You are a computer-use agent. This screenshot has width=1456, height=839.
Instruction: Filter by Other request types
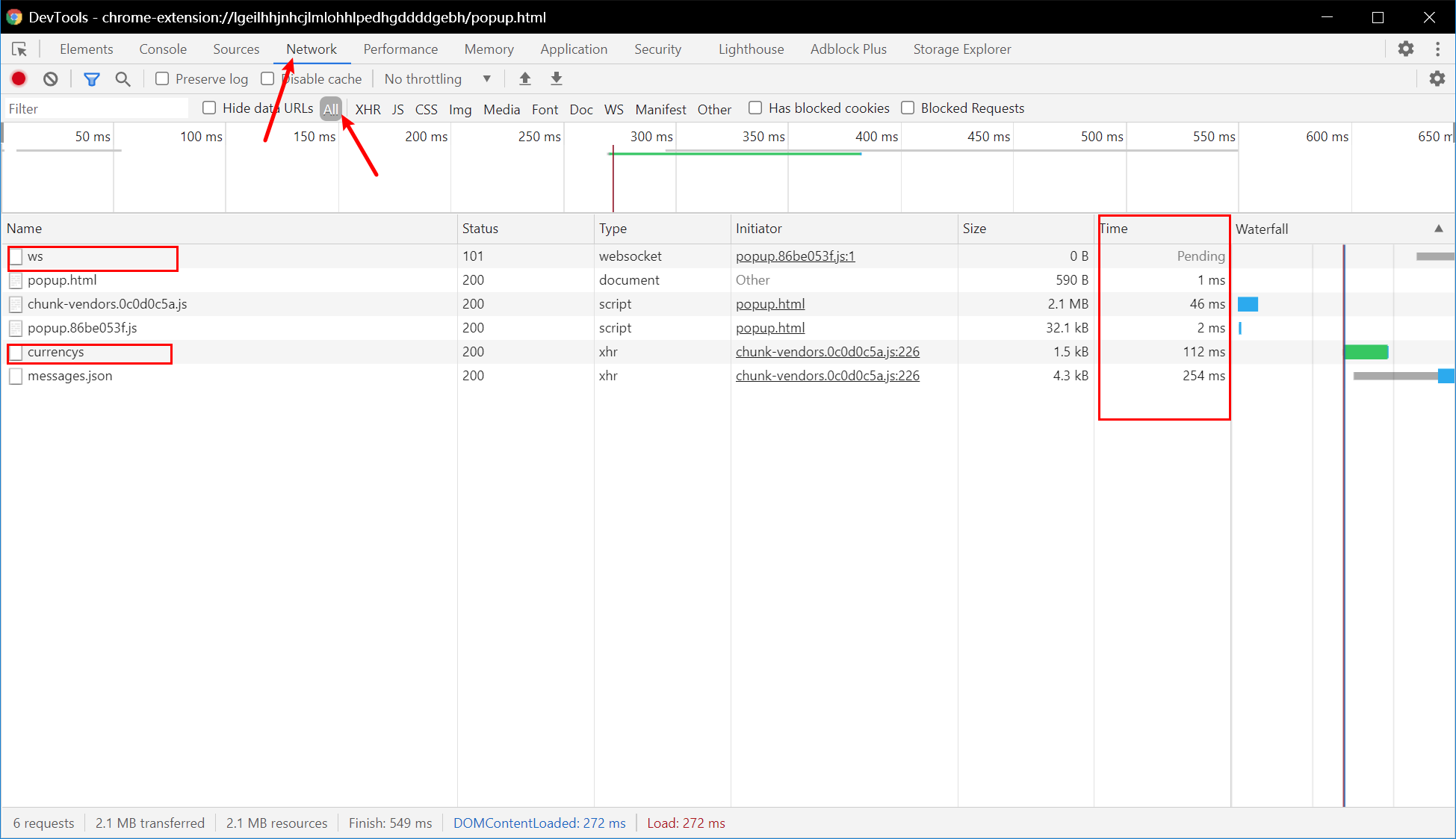tap(714, 109)
